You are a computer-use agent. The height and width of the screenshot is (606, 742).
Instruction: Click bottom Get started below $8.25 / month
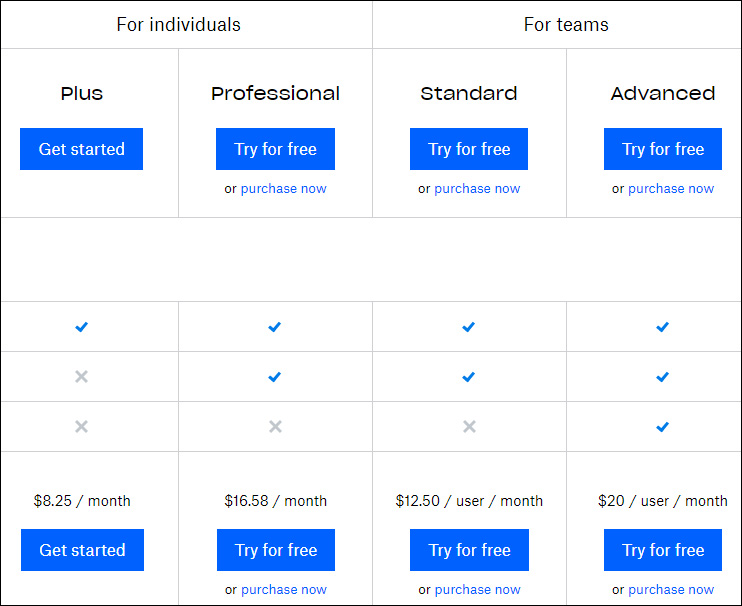point(82,550)
